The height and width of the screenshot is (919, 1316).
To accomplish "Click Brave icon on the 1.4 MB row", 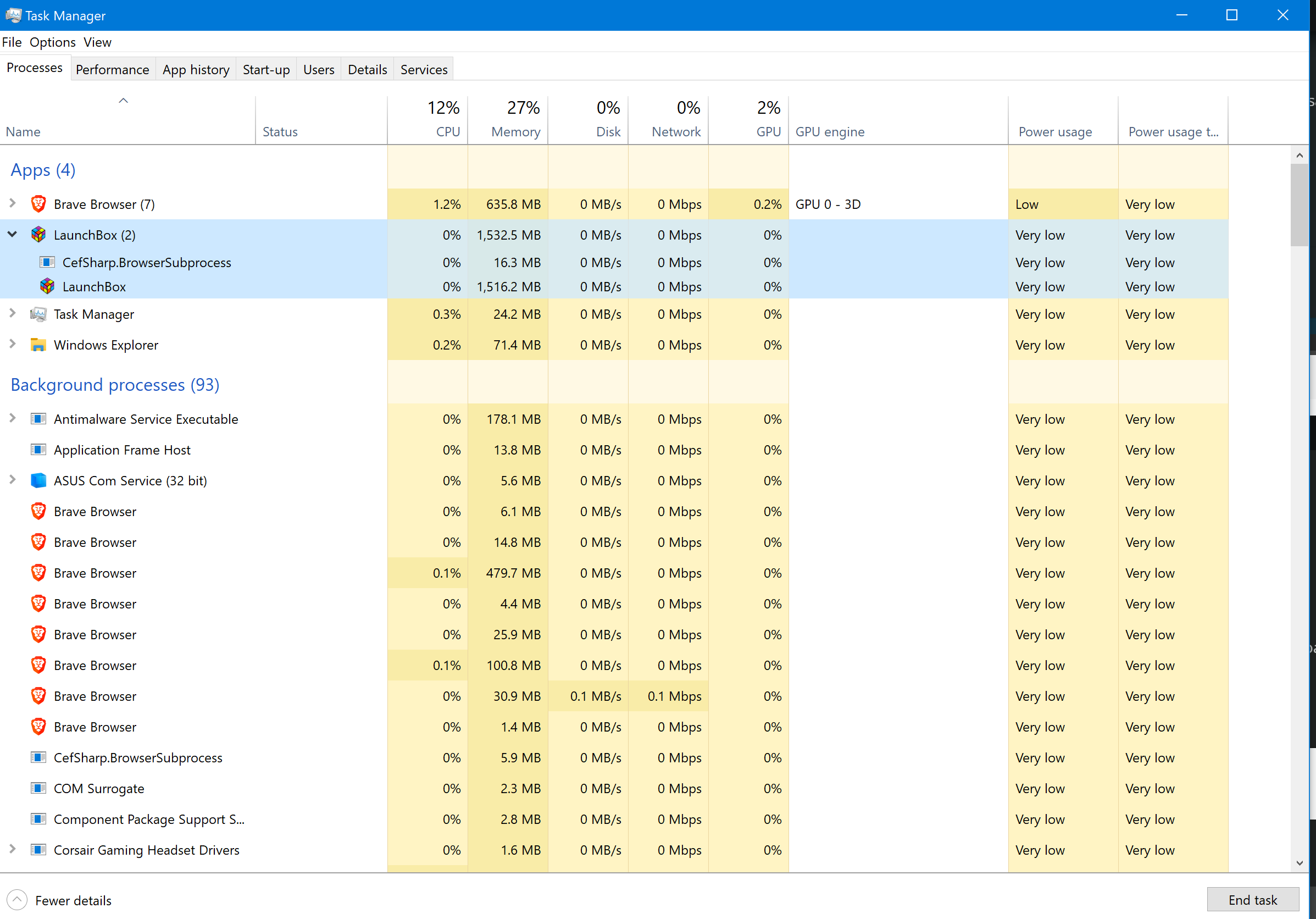I will click(38, 727).
